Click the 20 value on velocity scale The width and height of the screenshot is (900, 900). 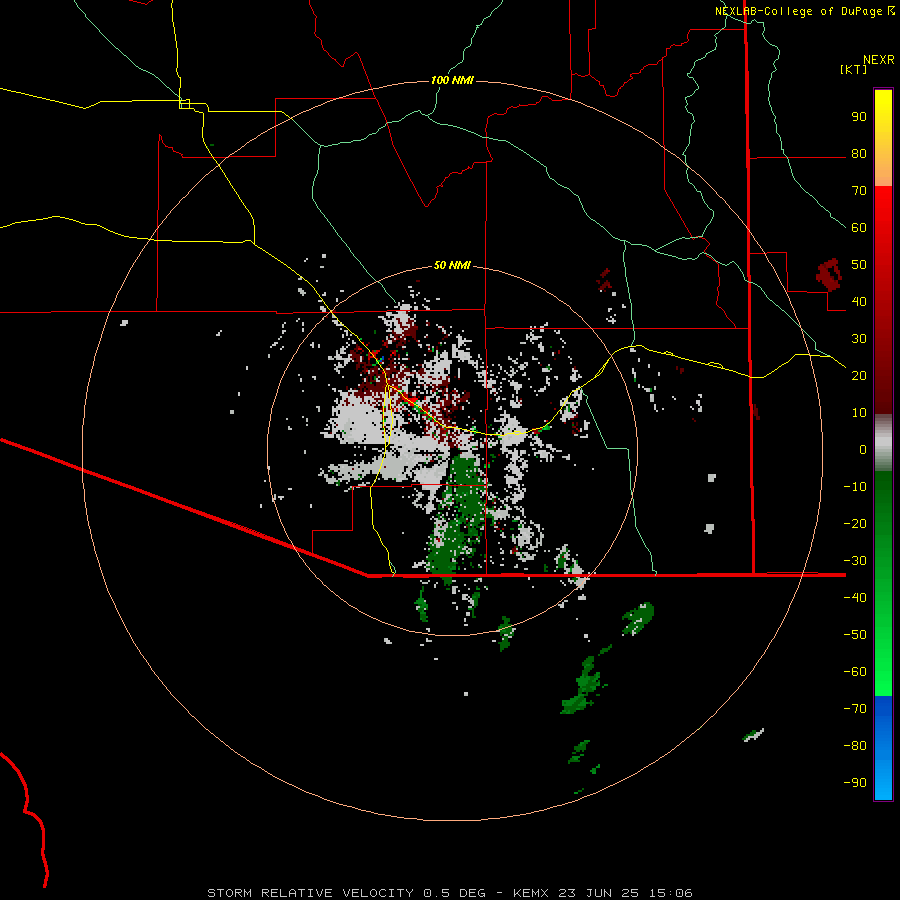(x=859, y=376)
